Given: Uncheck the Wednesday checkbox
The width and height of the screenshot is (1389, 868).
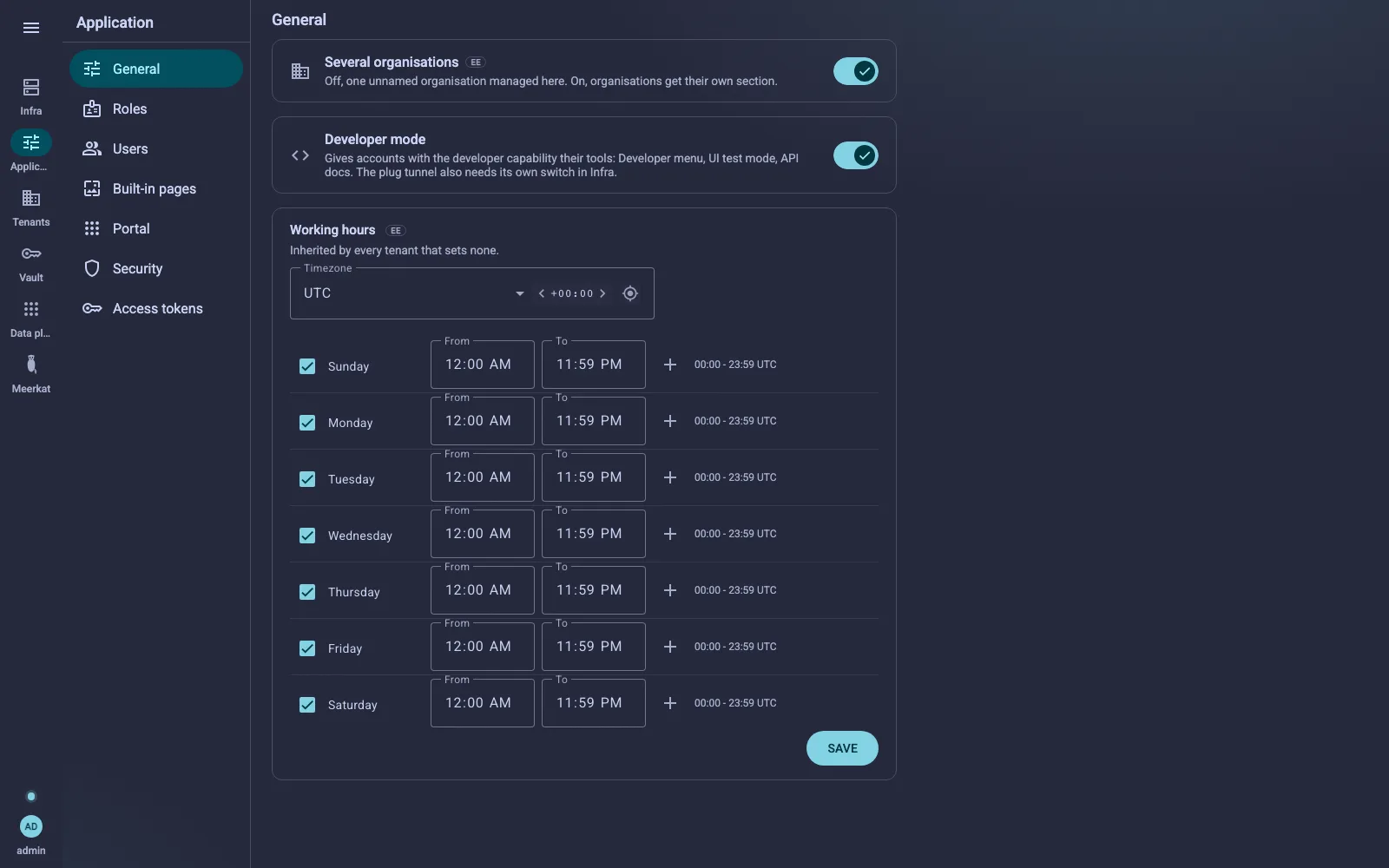Looking at the screenshot, I should tap(307, 536).
